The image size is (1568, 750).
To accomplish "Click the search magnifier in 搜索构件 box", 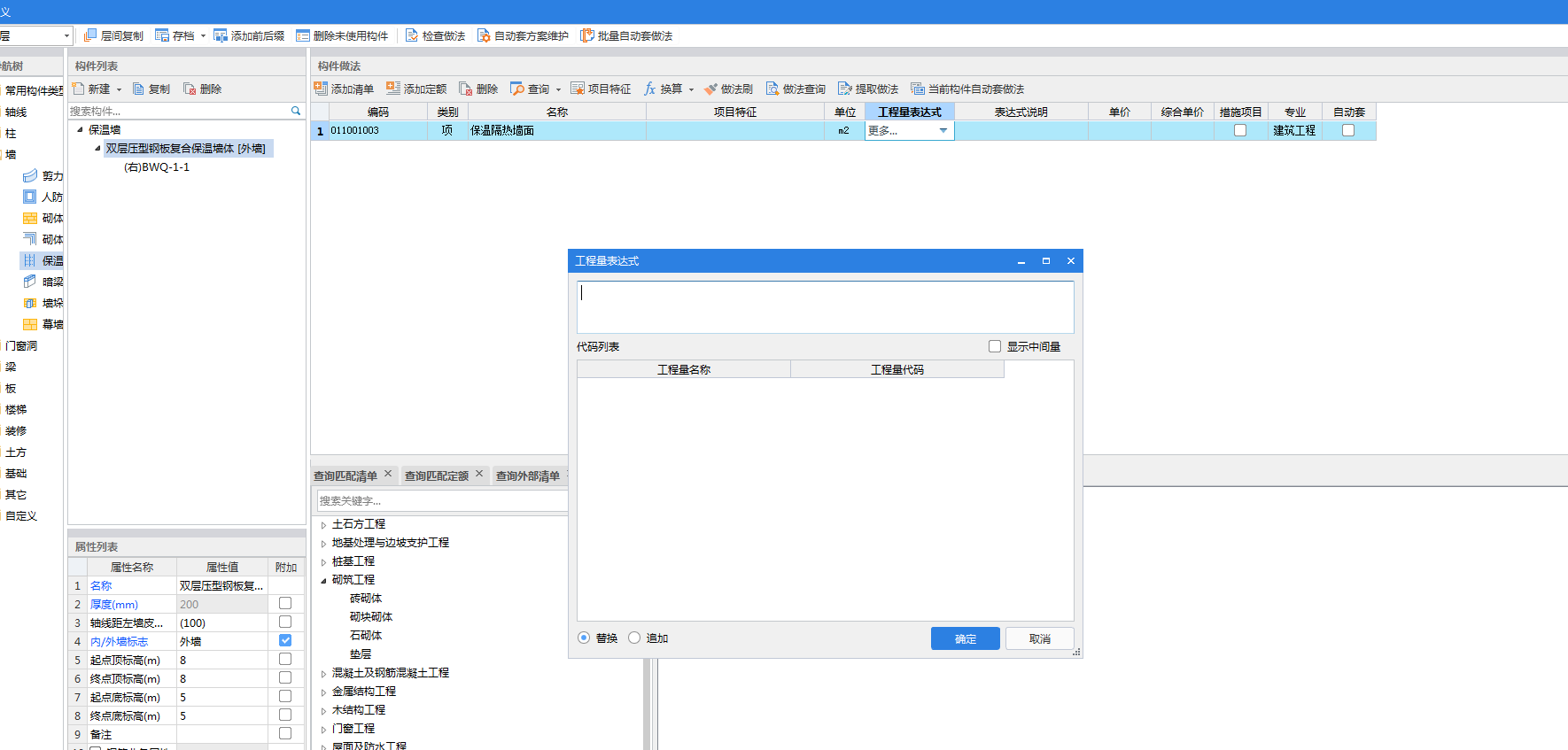I will 296,111.
